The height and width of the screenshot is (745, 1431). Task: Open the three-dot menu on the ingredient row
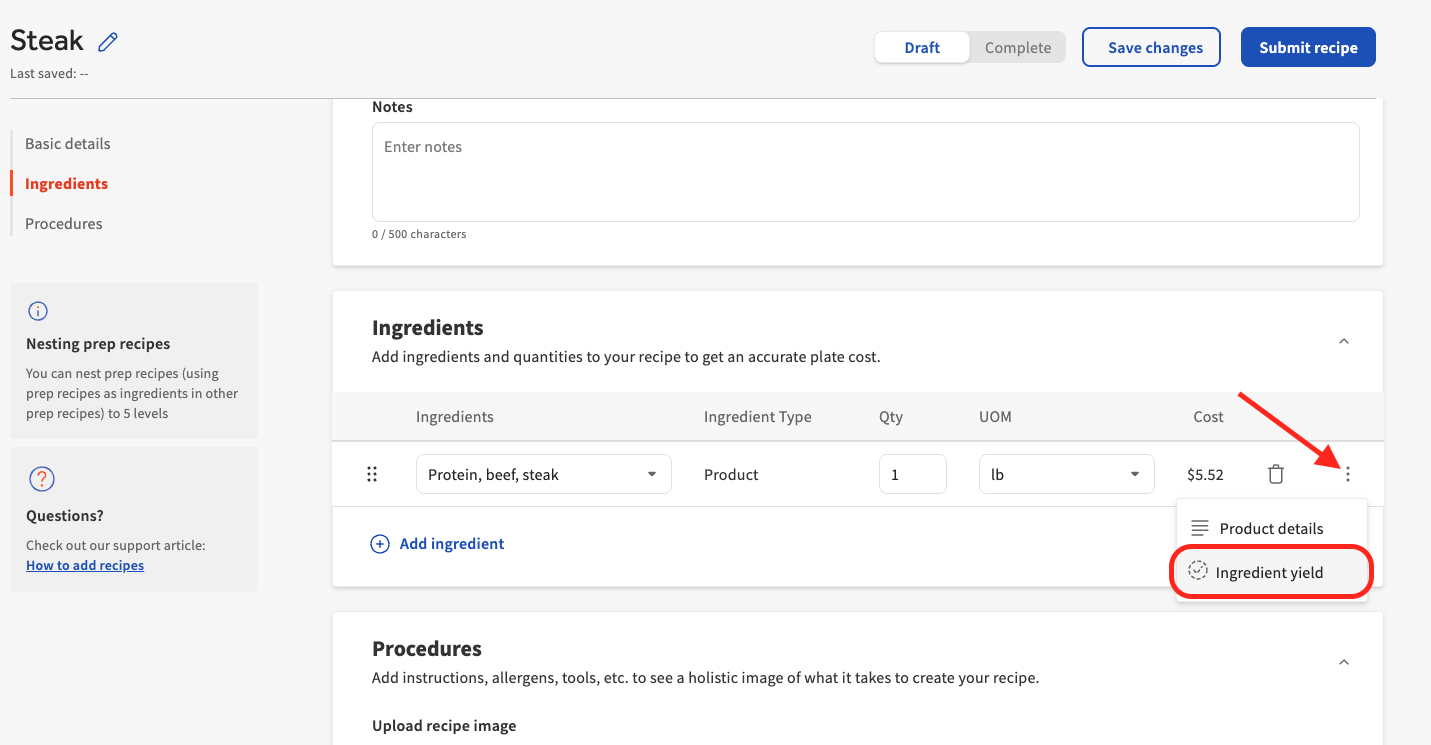[1347, 473]
